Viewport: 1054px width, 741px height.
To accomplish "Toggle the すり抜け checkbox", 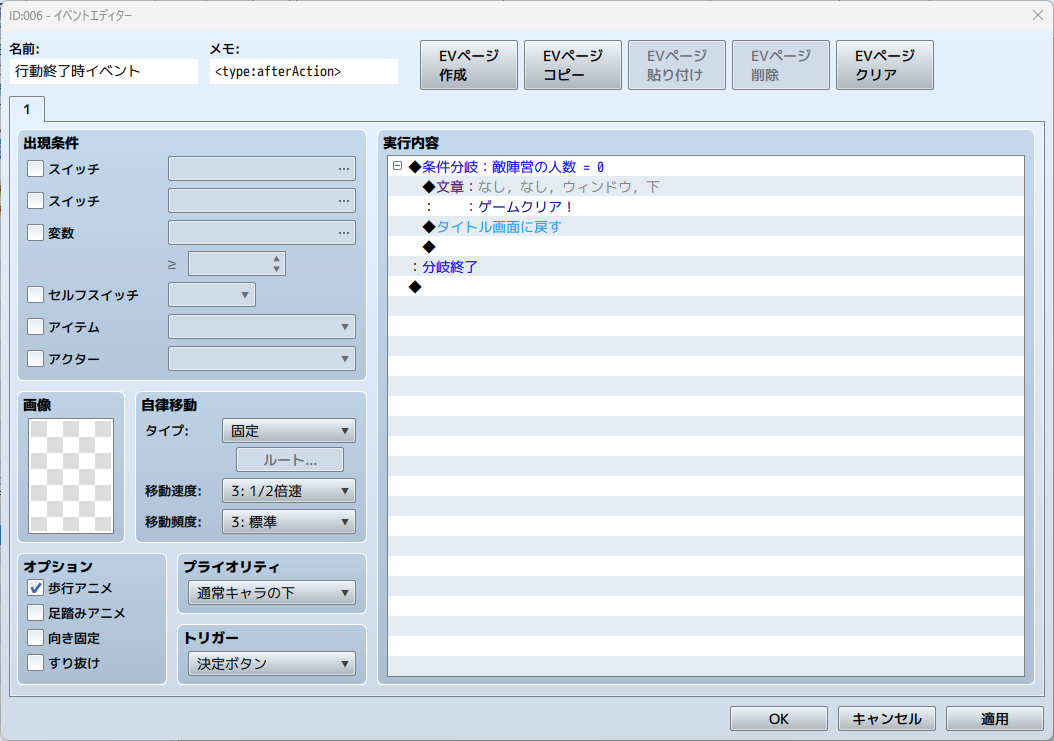I will 36,662.
